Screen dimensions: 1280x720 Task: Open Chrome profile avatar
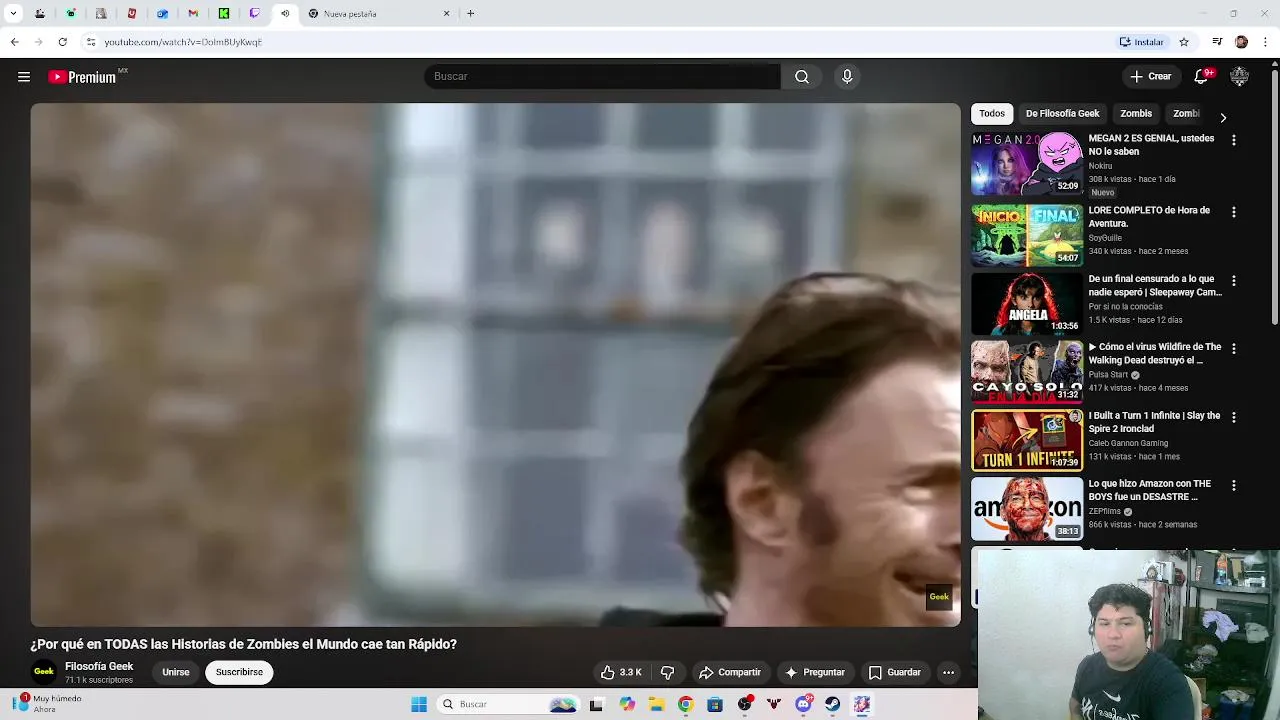[x=1241, y=42]
